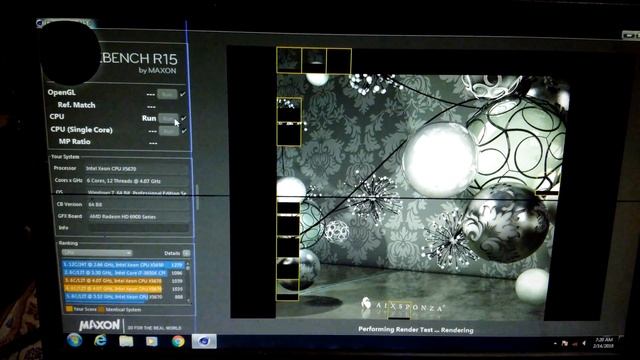This screenshot has width=640, height=360.
Task: Select ranking entry scoring 1035
Action: point(123,289)
